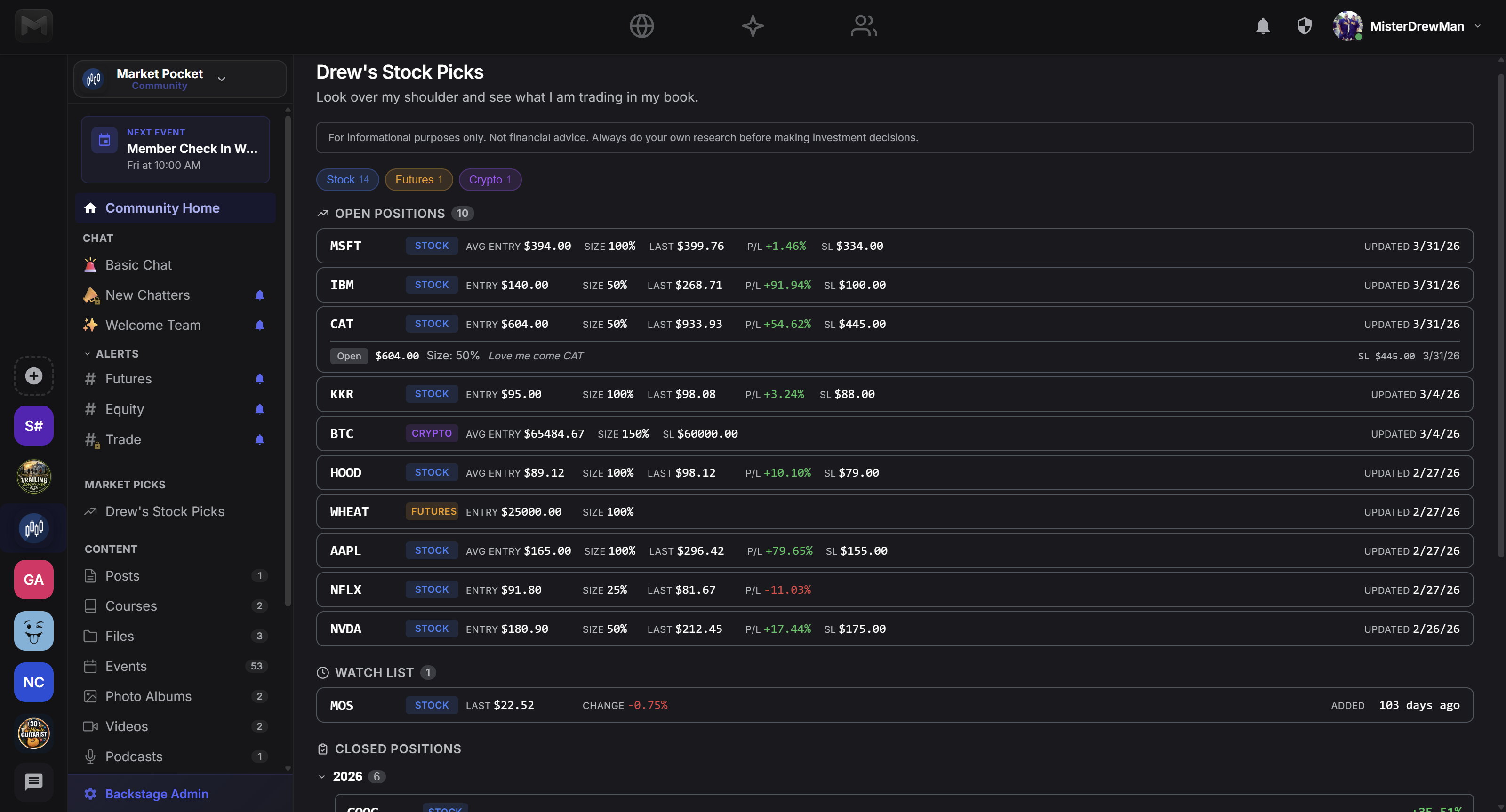The width and height of the screenshot is (1506, 812).
Task: Open Videos content section
Action: [x=176, y=726]
